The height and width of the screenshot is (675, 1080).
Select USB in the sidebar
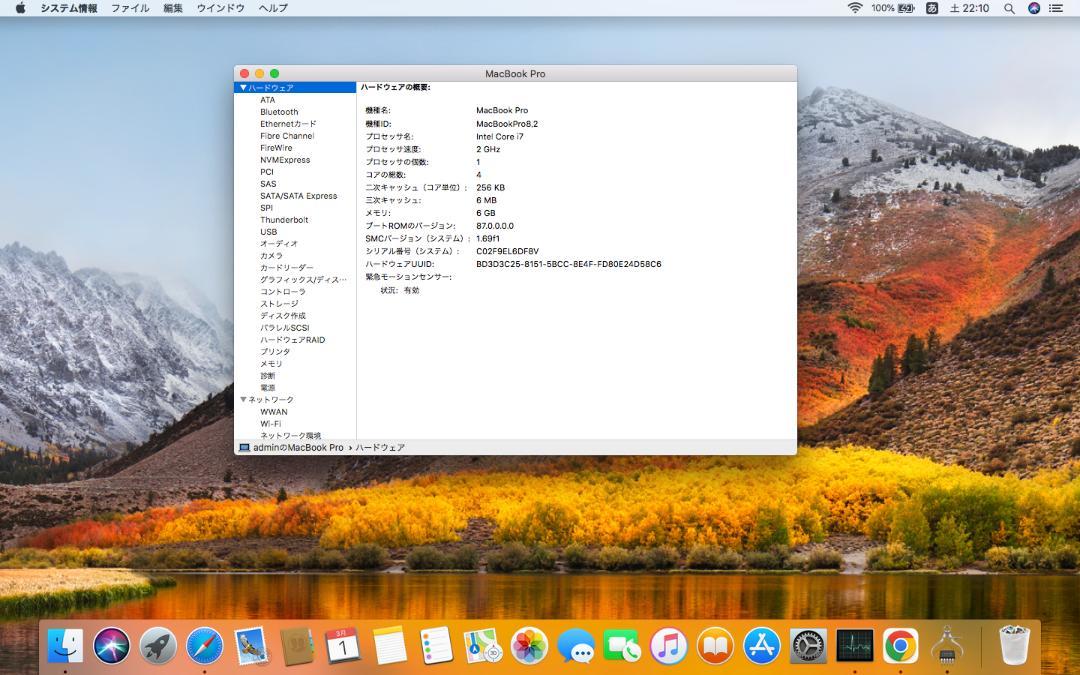tap(268, 231)
